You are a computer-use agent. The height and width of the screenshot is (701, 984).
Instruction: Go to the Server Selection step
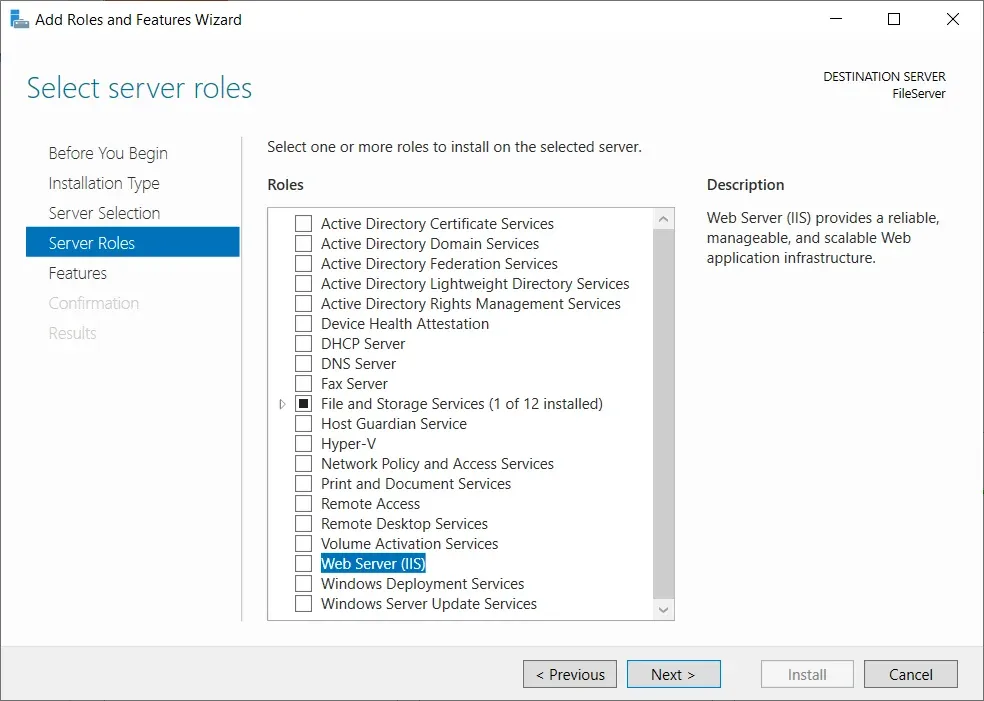pyautogui.click(x=104, y=213)
